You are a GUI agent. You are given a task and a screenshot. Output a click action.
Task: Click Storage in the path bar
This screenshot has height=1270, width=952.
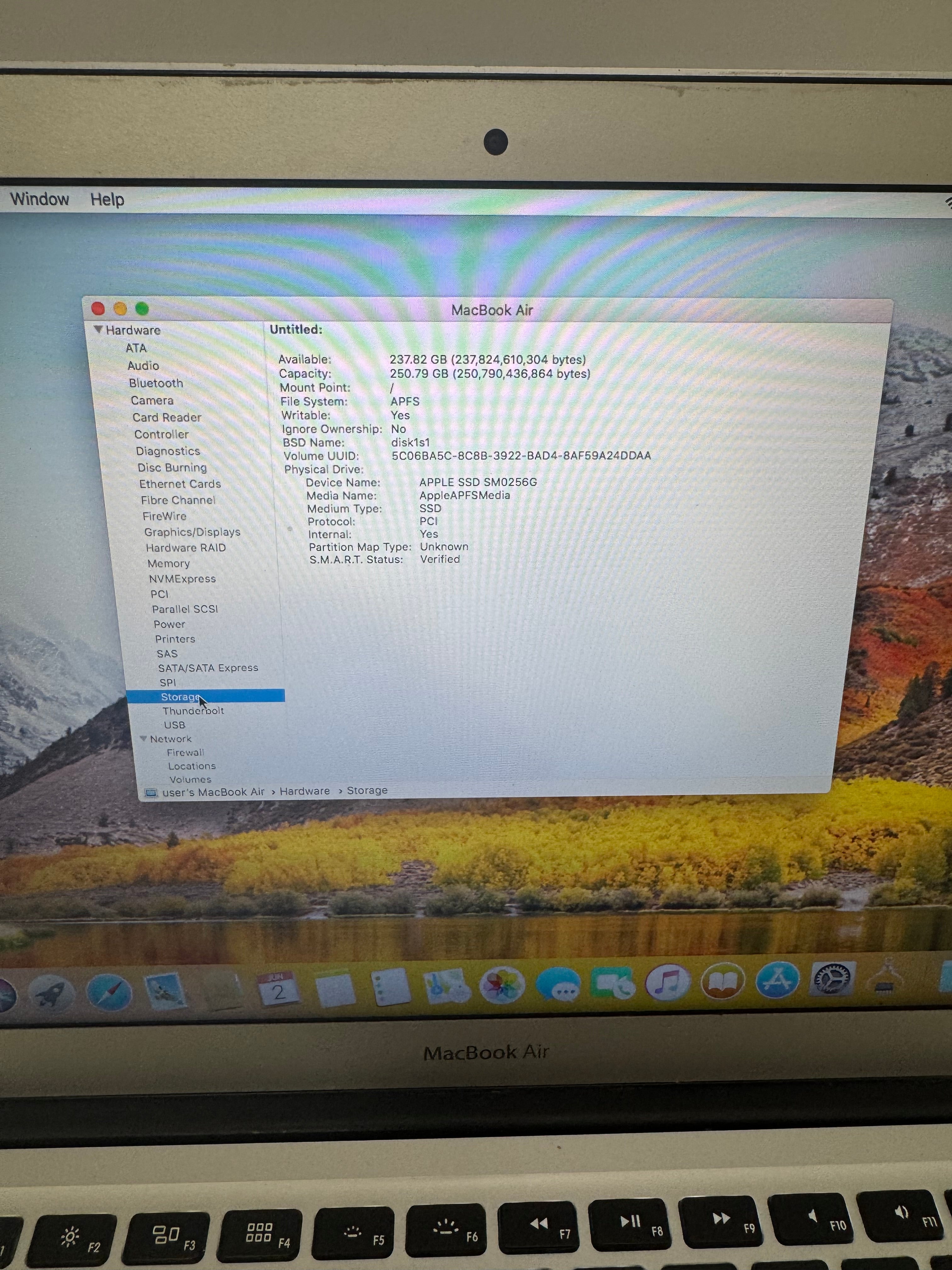367,791
